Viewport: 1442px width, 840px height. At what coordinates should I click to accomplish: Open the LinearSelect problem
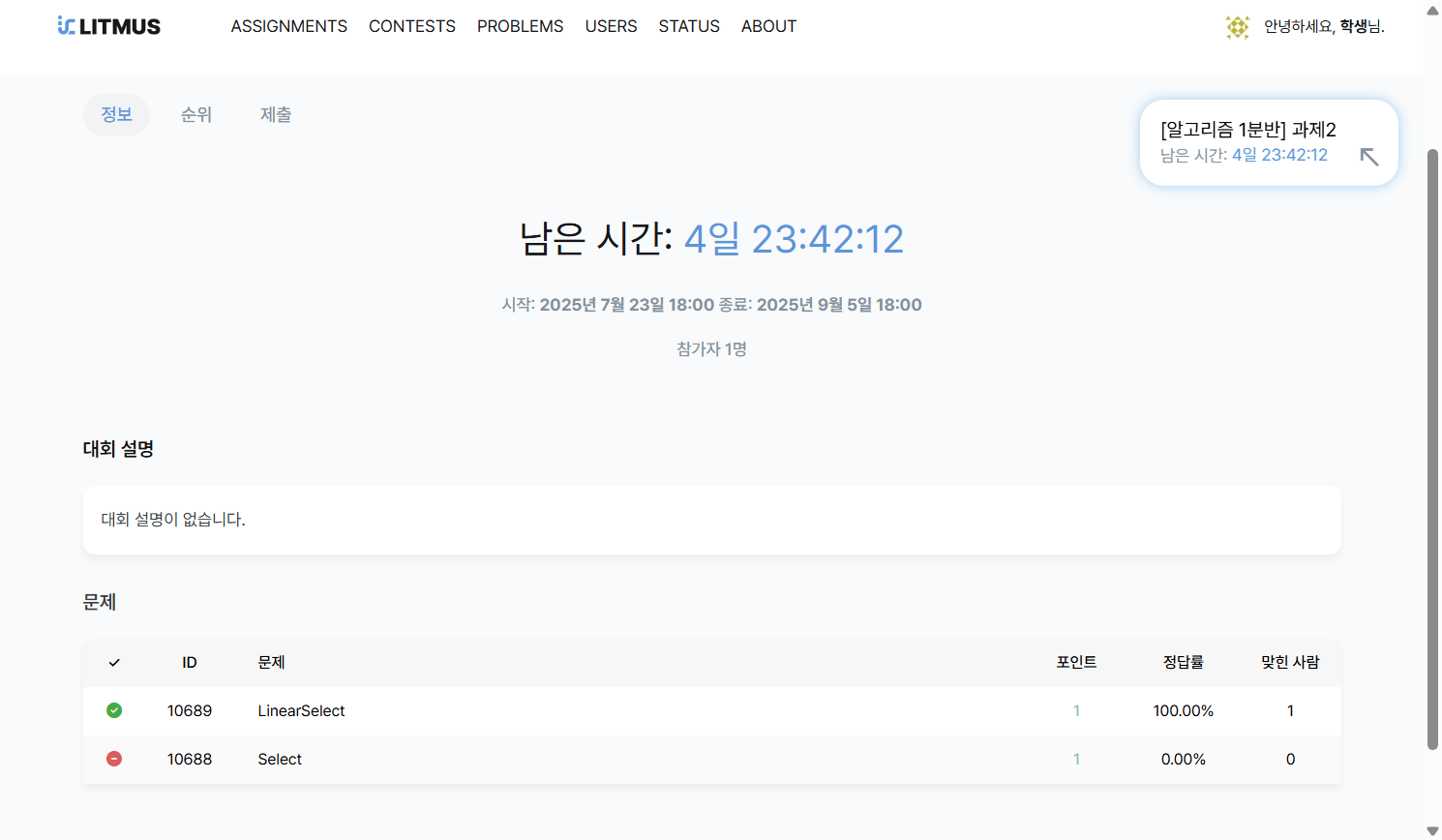click(x=301, y=710)
